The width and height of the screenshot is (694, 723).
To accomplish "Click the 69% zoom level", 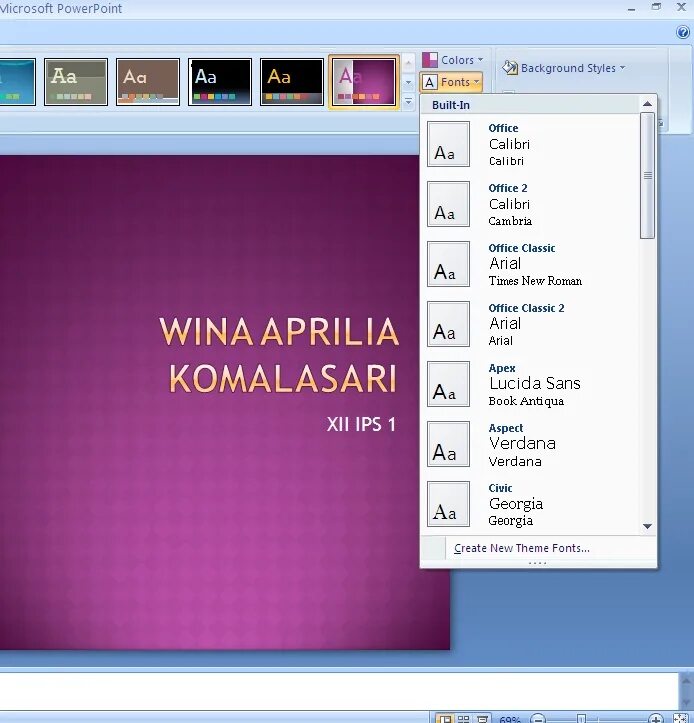I will (510, 719).
